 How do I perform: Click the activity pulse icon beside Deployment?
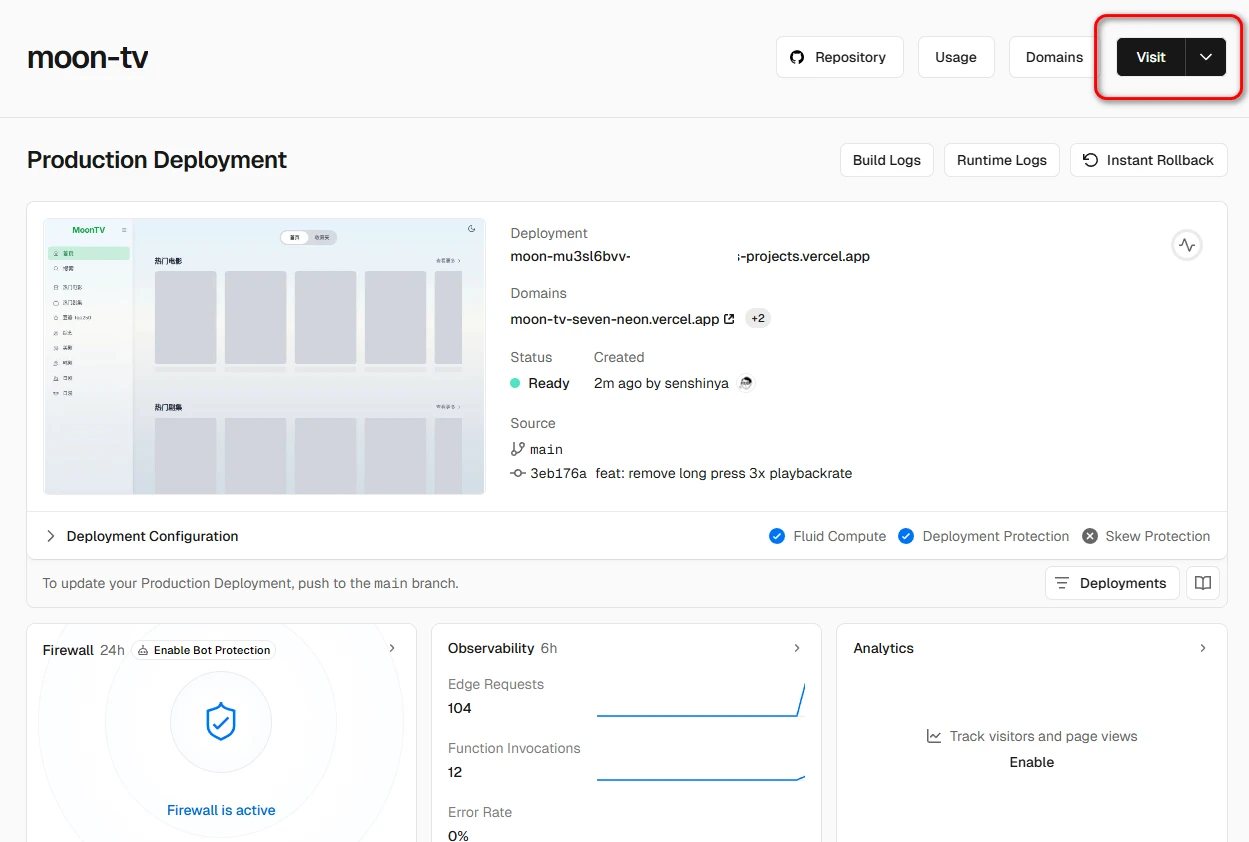tap(1186, 245)
